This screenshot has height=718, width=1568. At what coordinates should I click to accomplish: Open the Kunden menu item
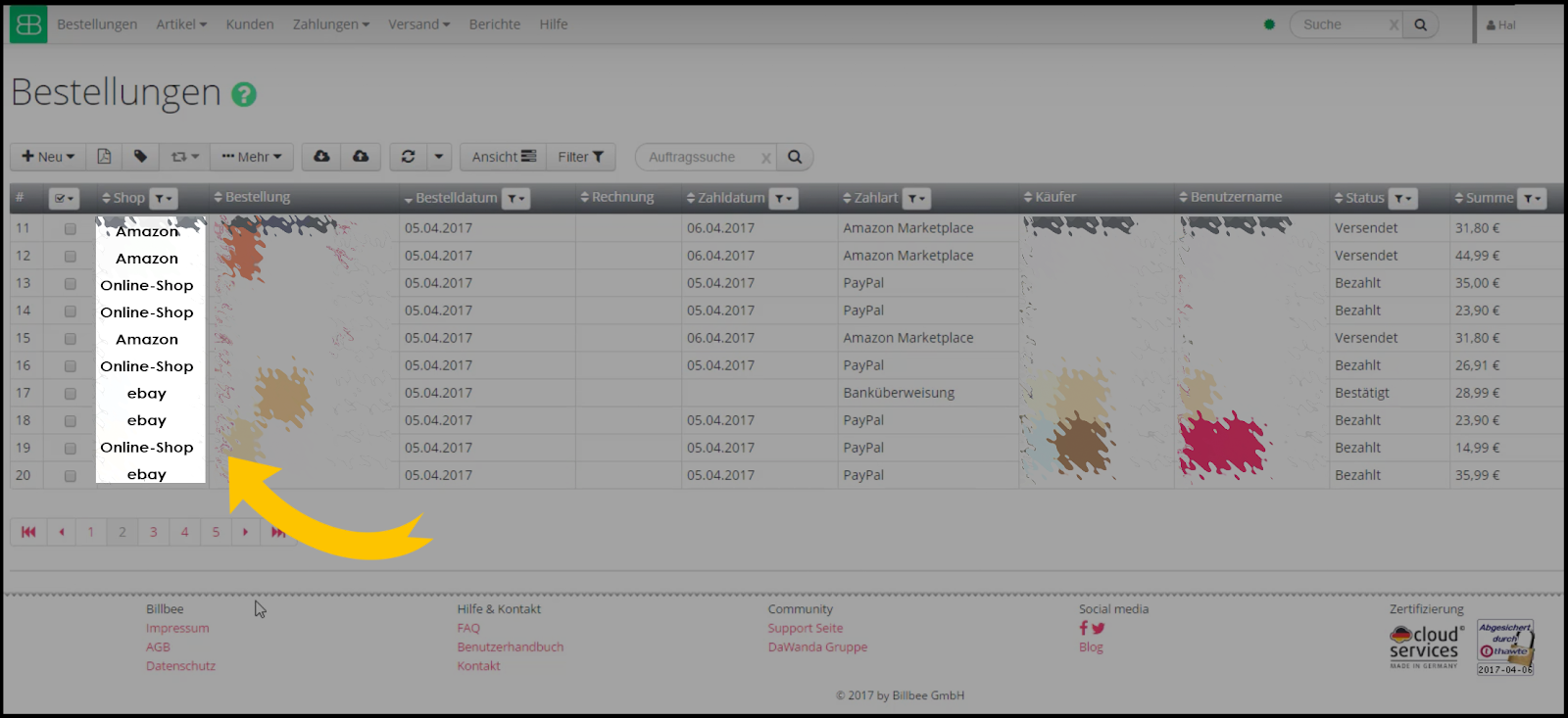pyautogui.click(x=250, y=24)
